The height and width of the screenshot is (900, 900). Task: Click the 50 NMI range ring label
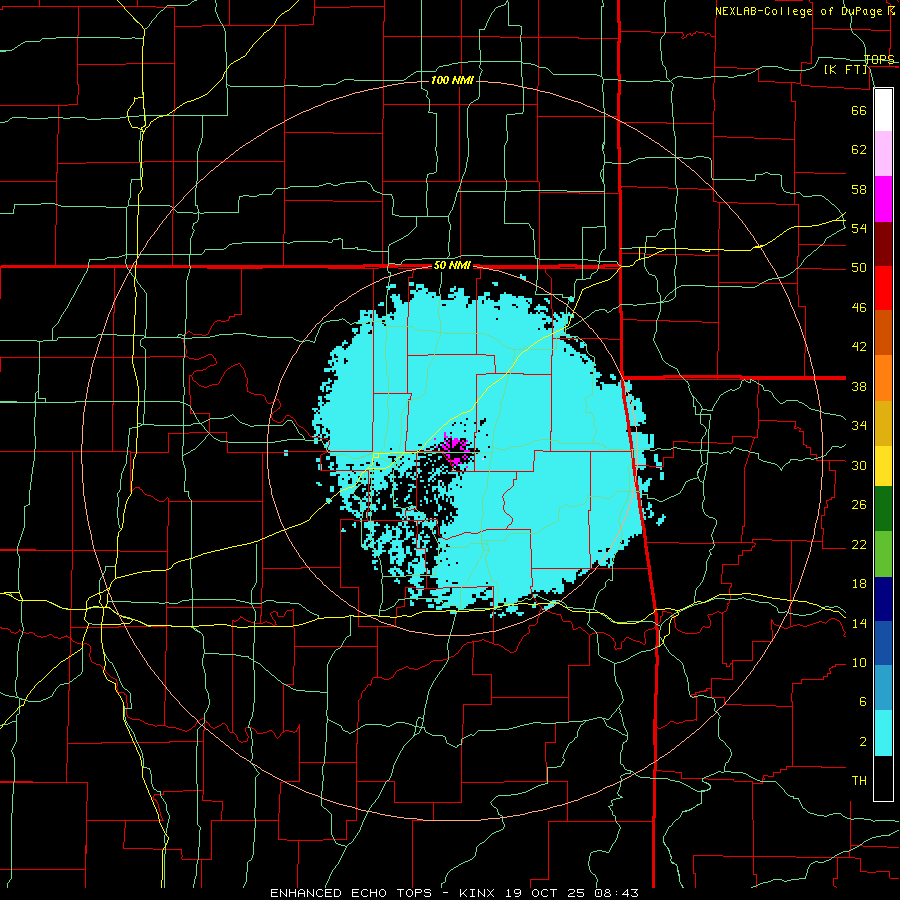click(x=452, y=265)
